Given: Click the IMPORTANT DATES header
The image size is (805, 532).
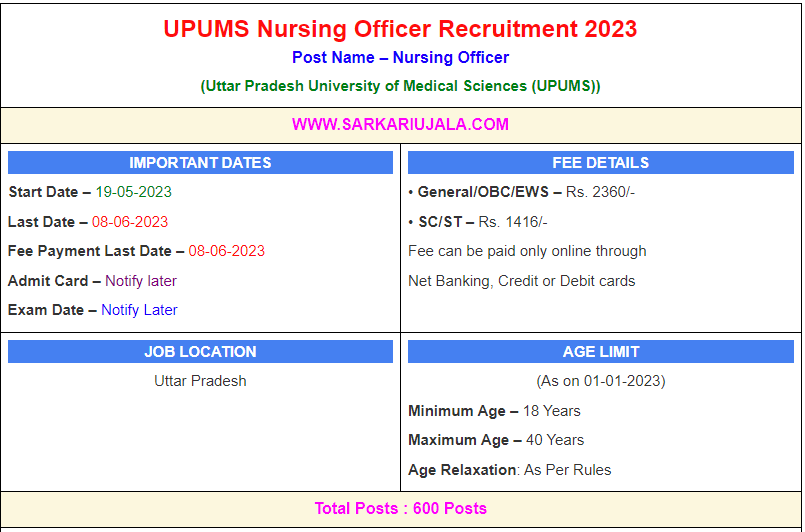Looking at the screenshot, I should (x=200, y=163).
